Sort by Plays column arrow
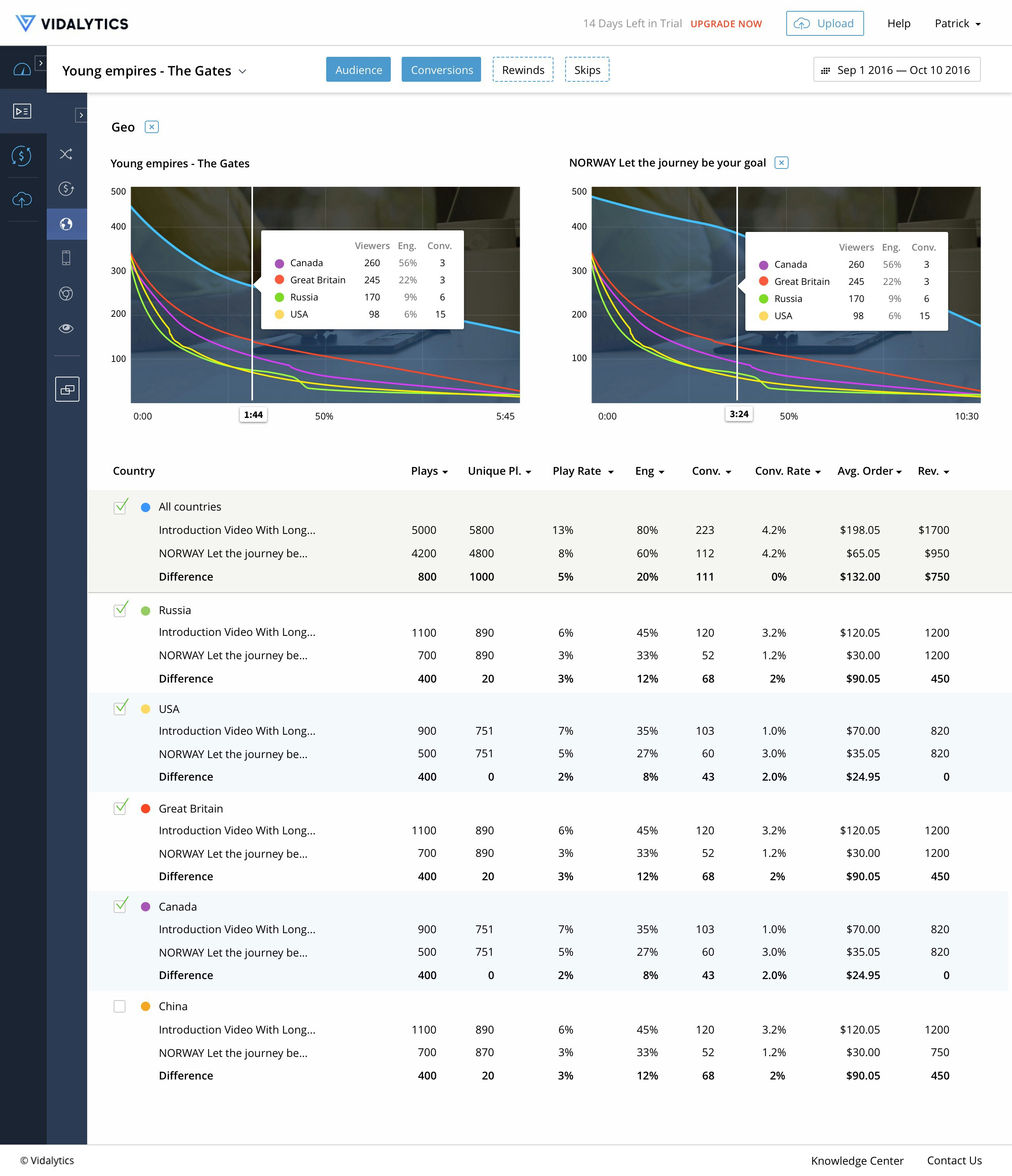 tap(445, 472)
